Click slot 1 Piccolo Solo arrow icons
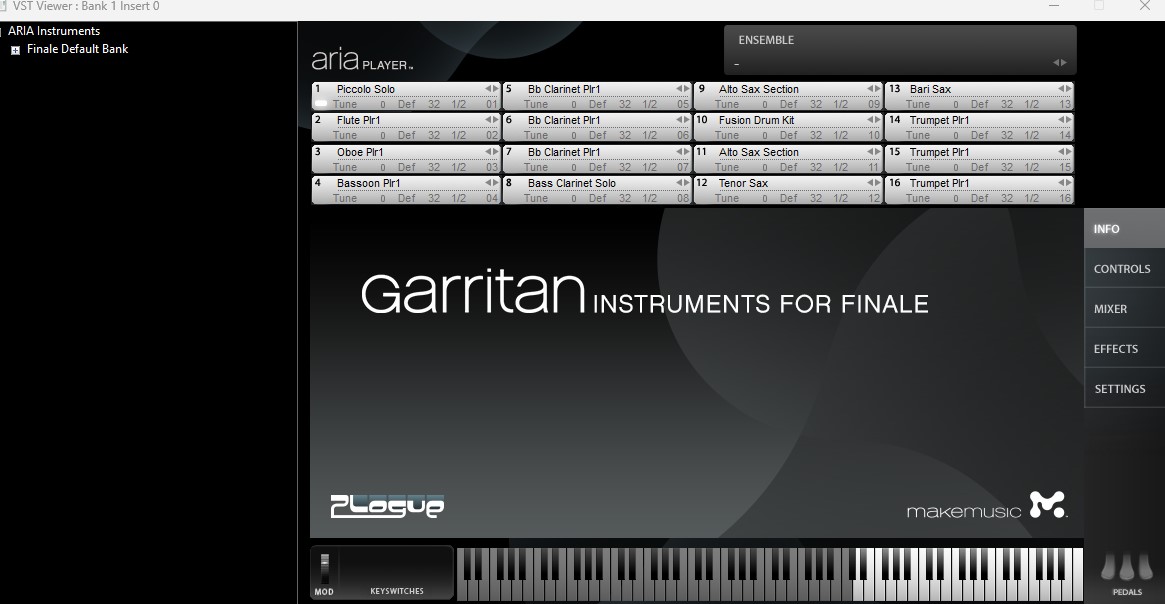Viewport: 1165px width, 604px height. [x=491, y=89]
